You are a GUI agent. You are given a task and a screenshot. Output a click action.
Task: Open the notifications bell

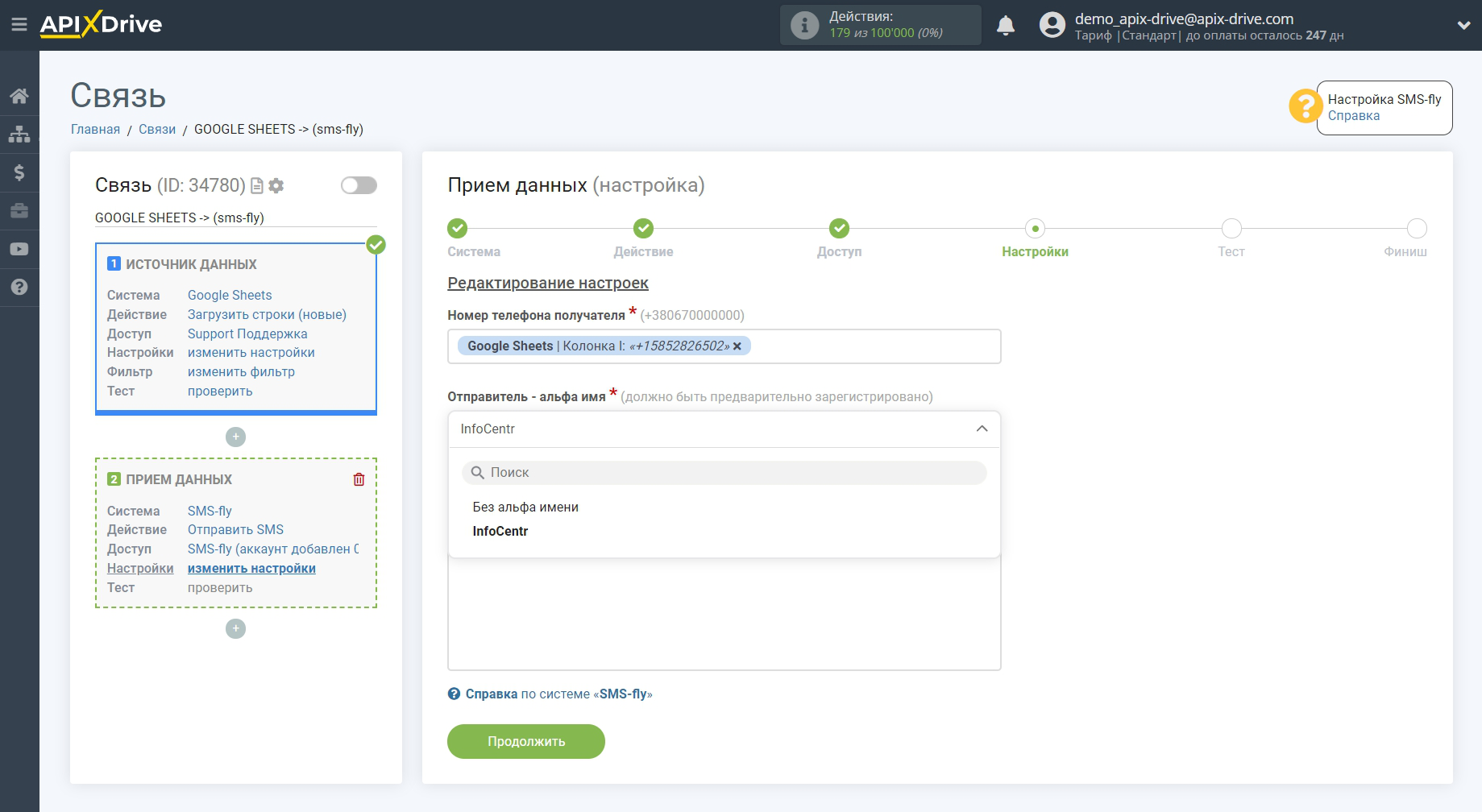coord(1005,26)
